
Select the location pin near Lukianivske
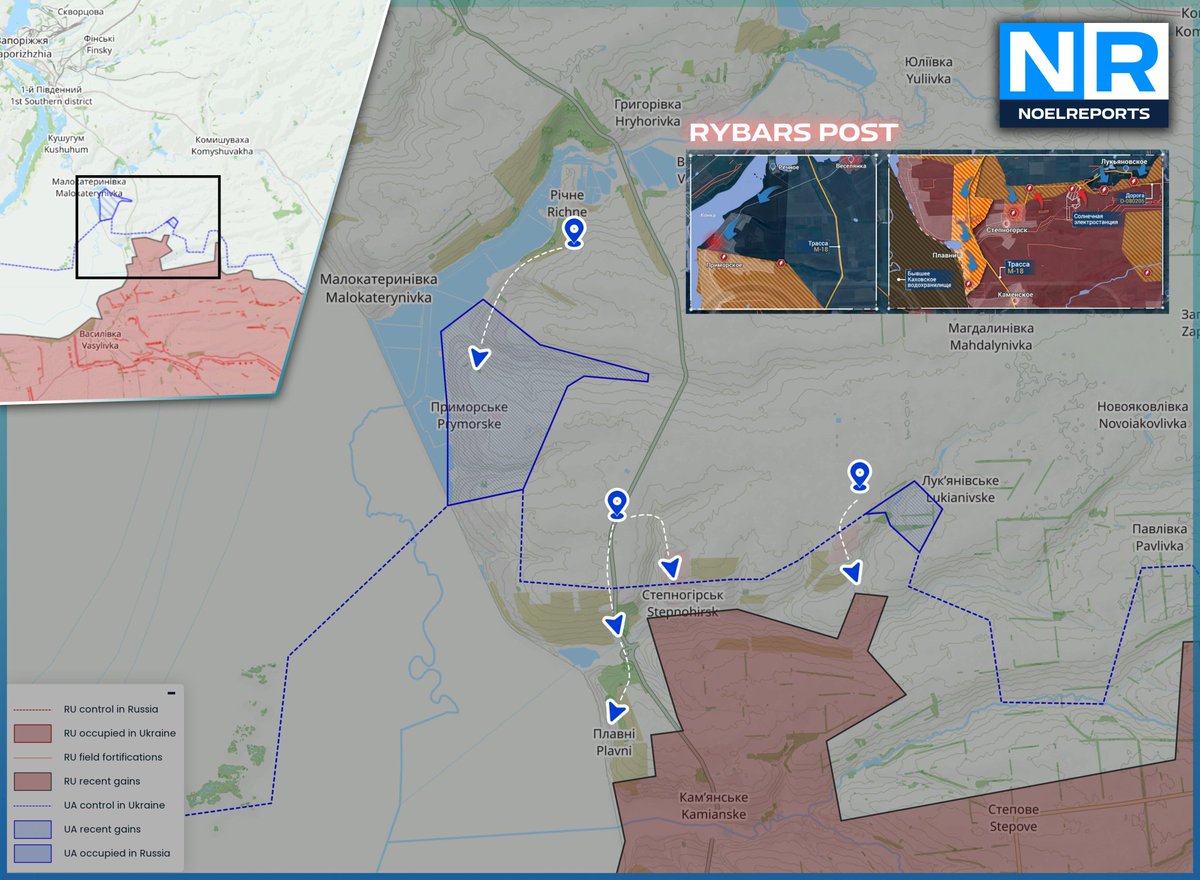click(858, 475)
